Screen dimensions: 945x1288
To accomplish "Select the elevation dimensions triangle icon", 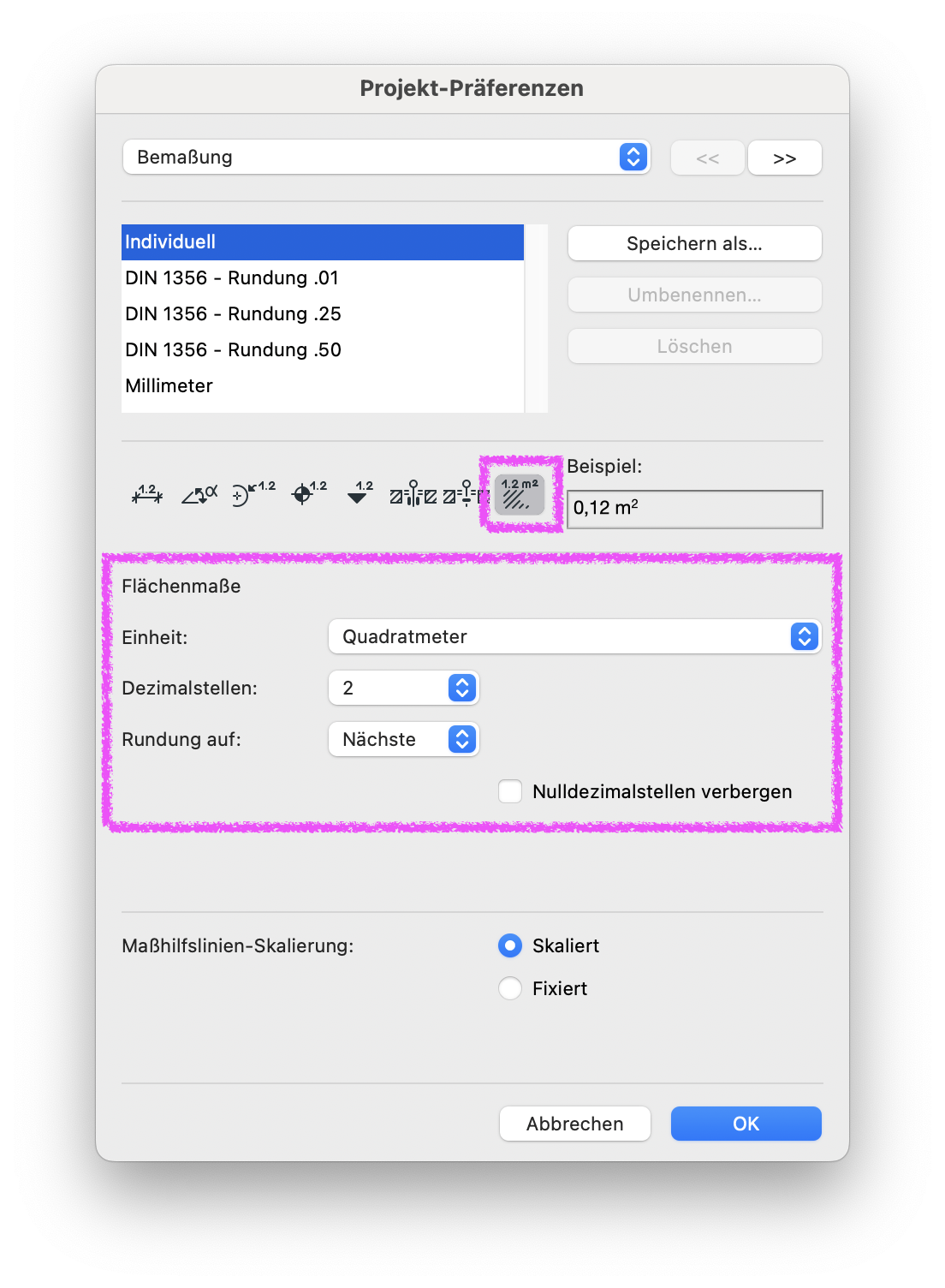I will pos(360,494).
